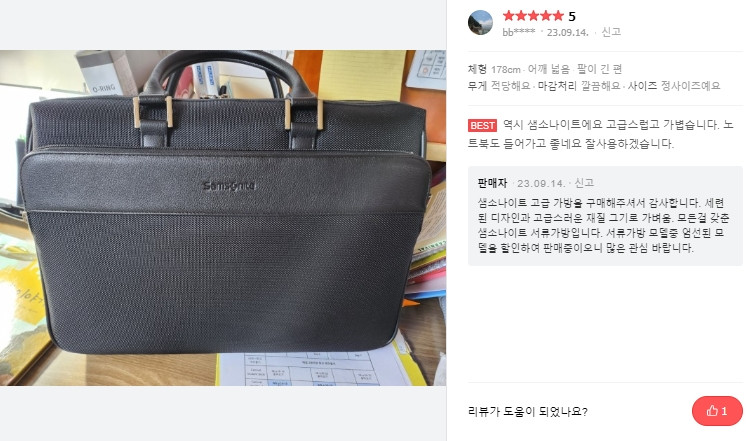
Task: Click the thumbs-up helpful button
Action: pos(717,411)
